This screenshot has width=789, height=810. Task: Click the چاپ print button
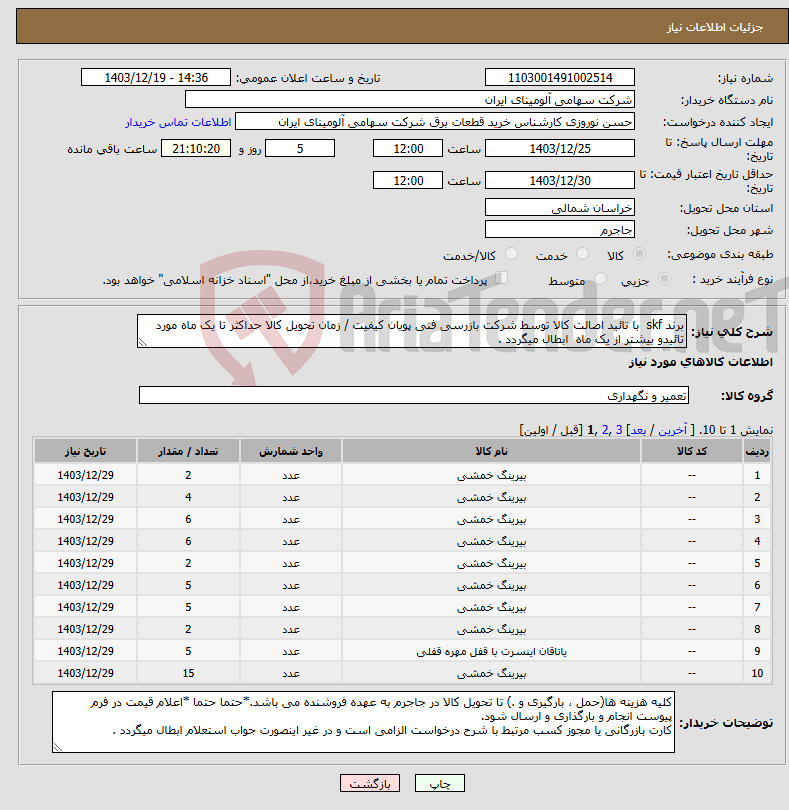point(440,783)
